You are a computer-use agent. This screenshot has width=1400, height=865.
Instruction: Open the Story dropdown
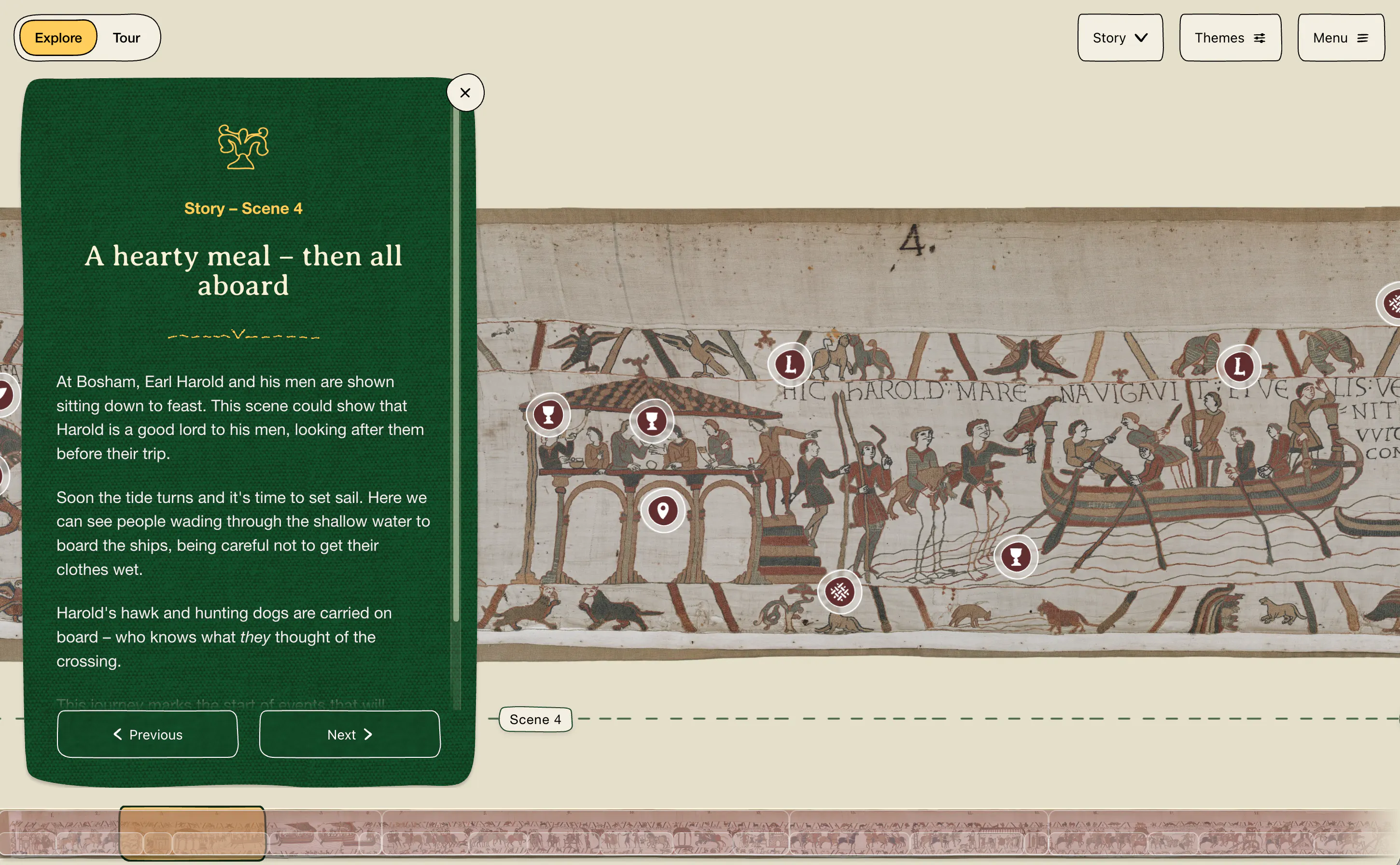[1120, 38]
